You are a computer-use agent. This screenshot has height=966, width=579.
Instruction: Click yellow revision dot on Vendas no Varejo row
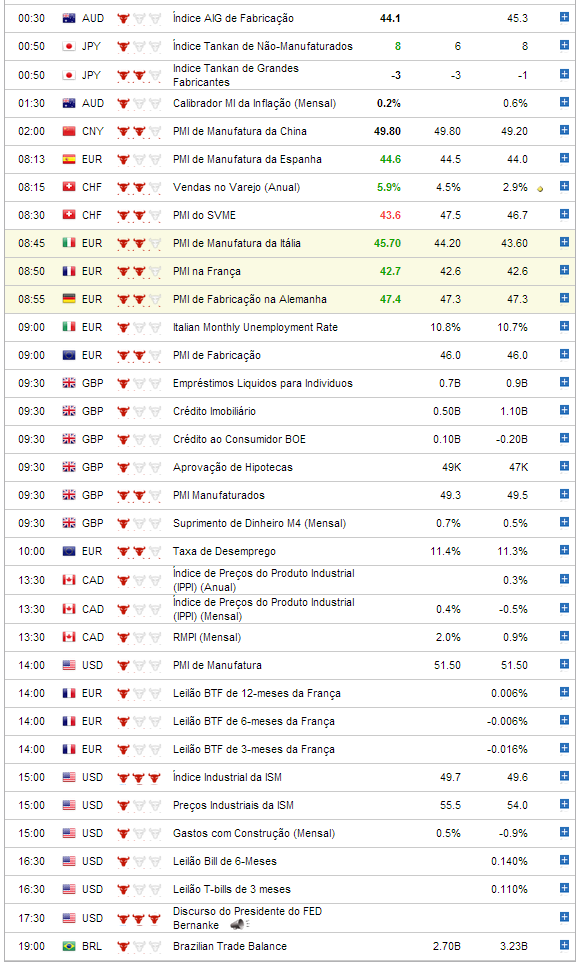pos(540,189)
